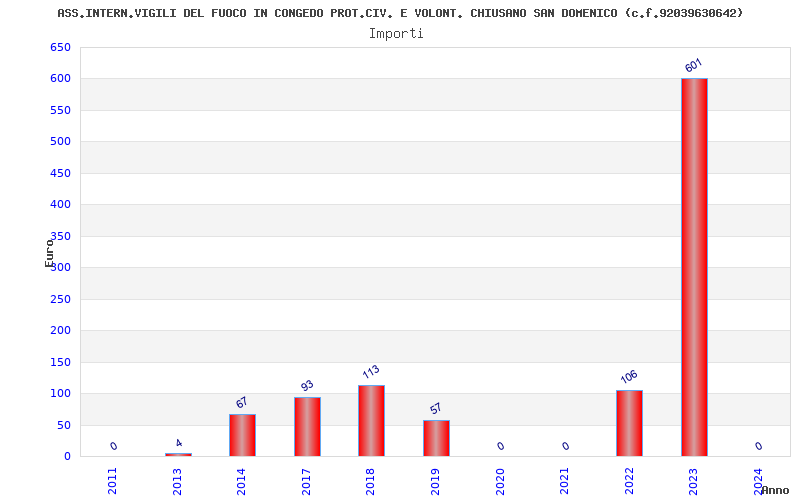
Task: Click the y-axis tick label 250
Action: (60, 299)
